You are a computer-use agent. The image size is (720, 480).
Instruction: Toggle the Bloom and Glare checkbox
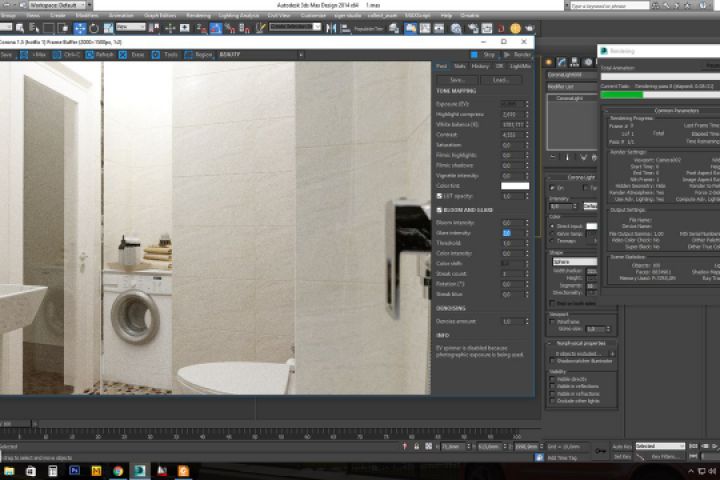pyautogui.click(x=439, y=210)
